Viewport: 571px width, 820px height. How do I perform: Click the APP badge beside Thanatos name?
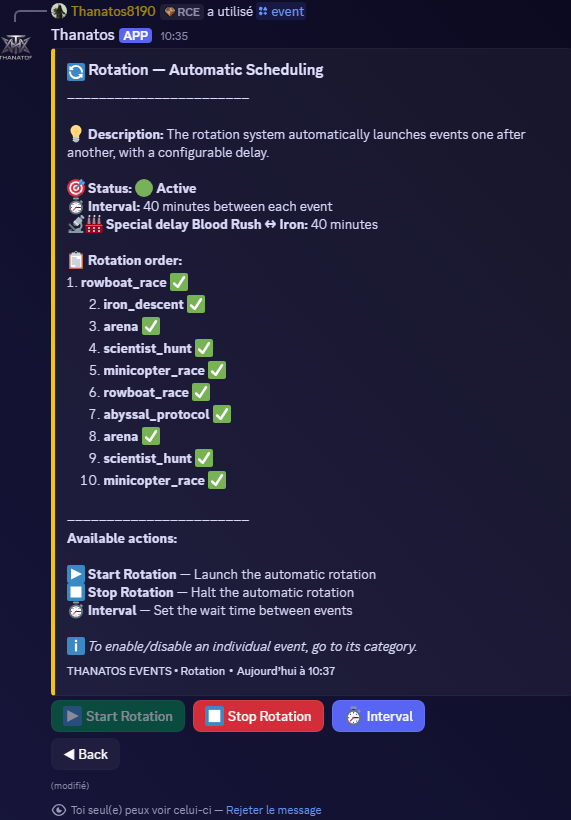pos(135,36)
